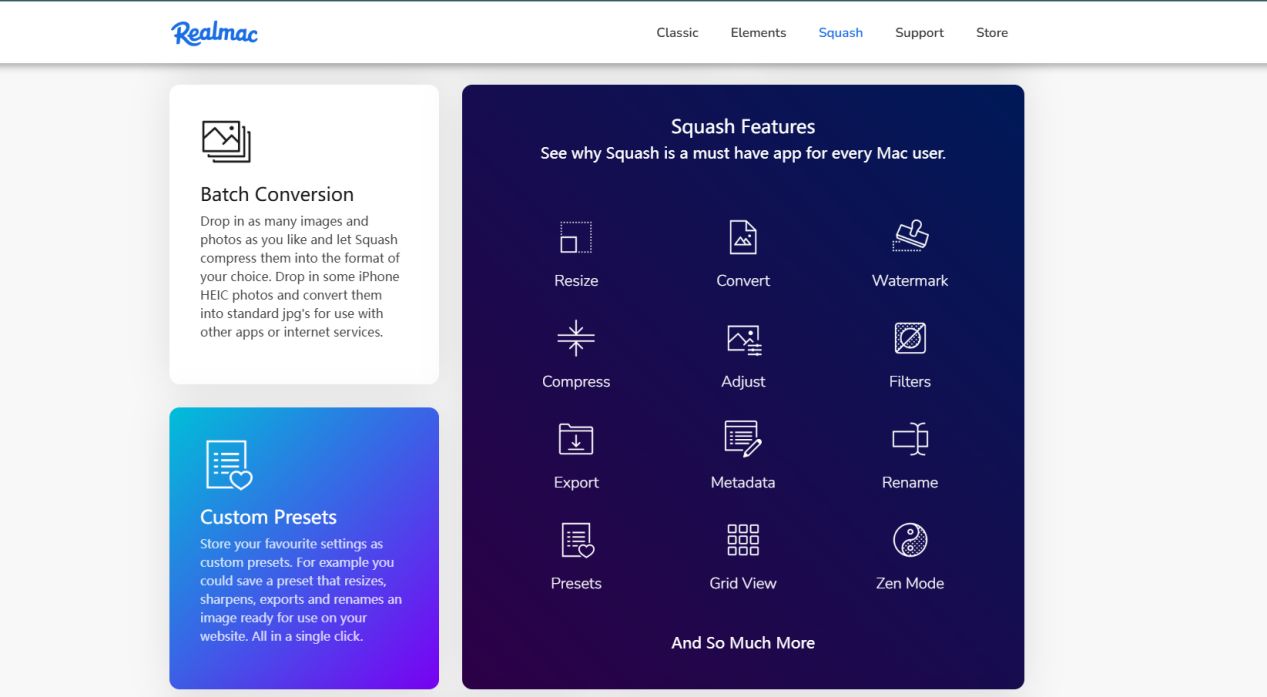The height and width of the screenshot is (697, 1267).
Task: Click the Resize label
Action: coord(576,281)
